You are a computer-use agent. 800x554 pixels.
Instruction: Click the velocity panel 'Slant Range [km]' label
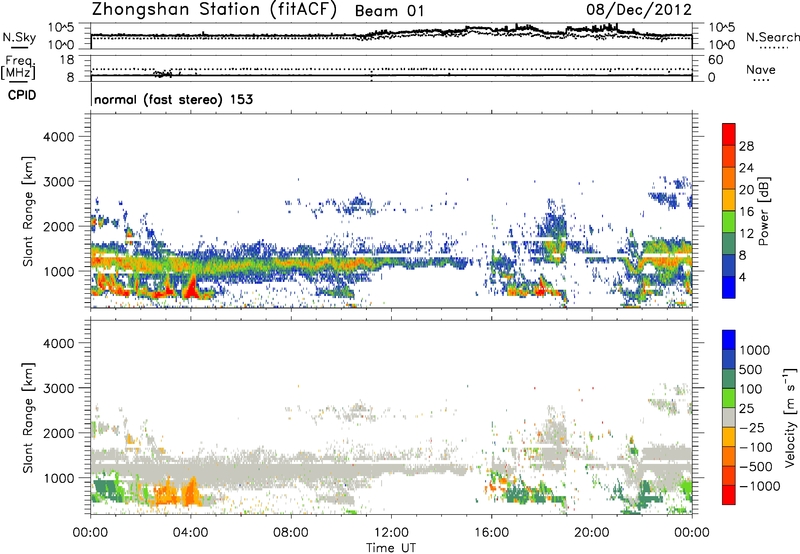[28, 418]
